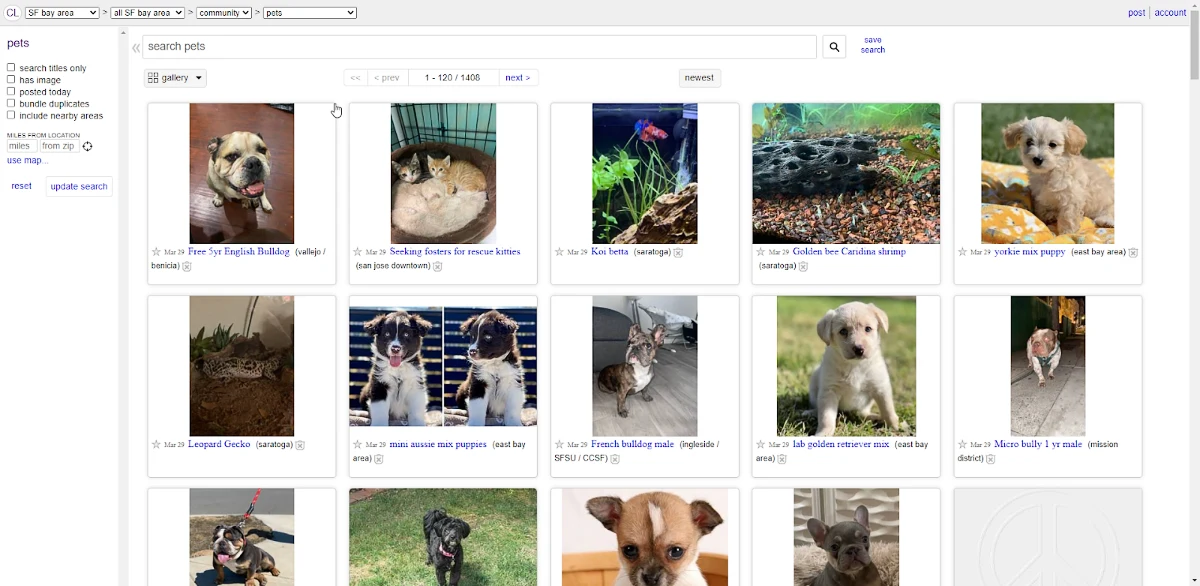Check the has image filter

coord(11,80)
